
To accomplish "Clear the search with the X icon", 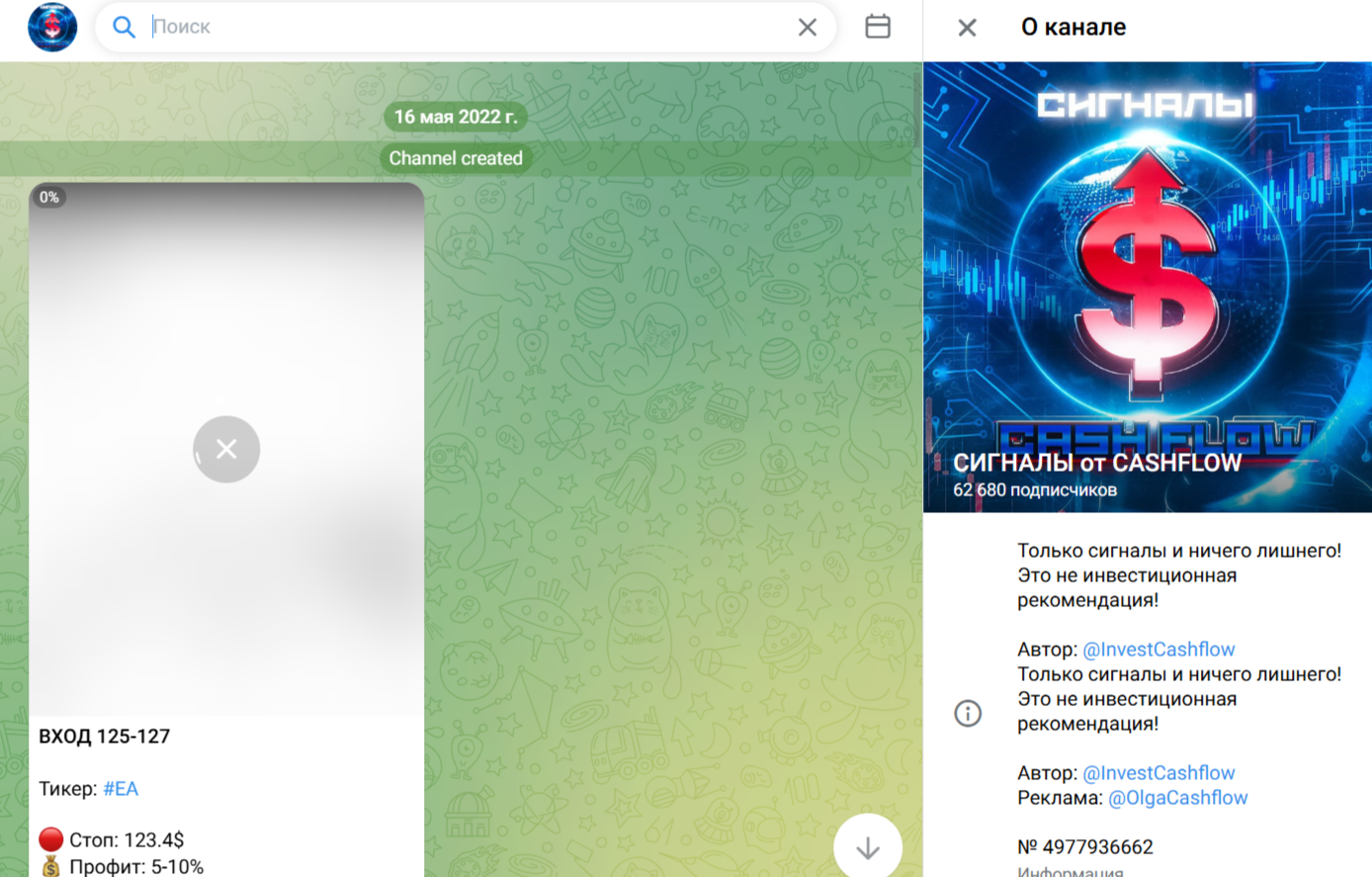I will pos(808,27).
